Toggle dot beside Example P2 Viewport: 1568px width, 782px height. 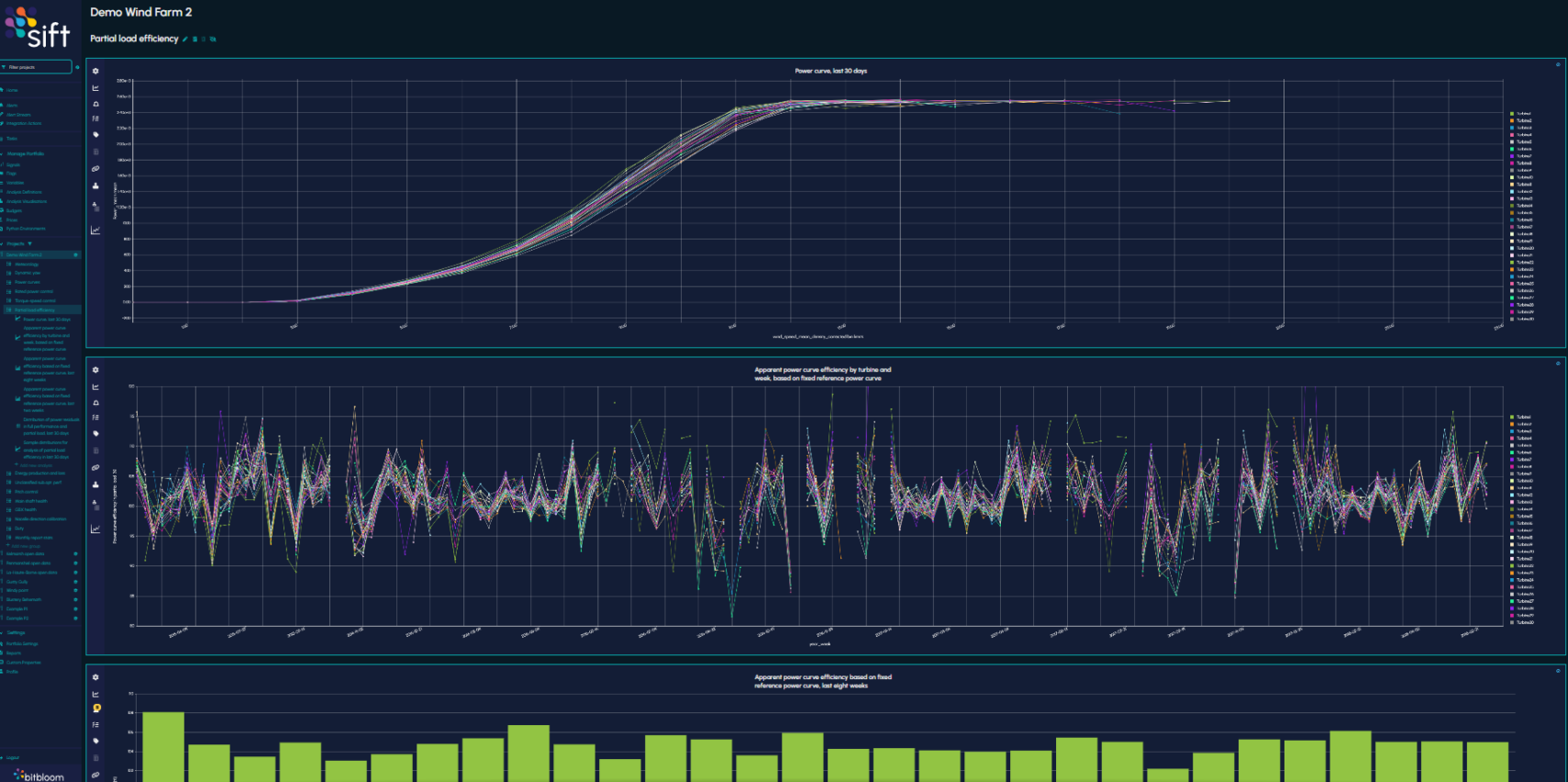[75, 618]
